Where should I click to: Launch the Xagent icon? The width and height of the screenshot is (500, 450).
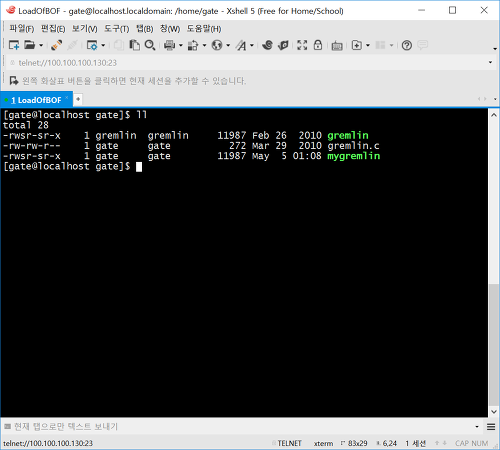[x=283, y=45]
